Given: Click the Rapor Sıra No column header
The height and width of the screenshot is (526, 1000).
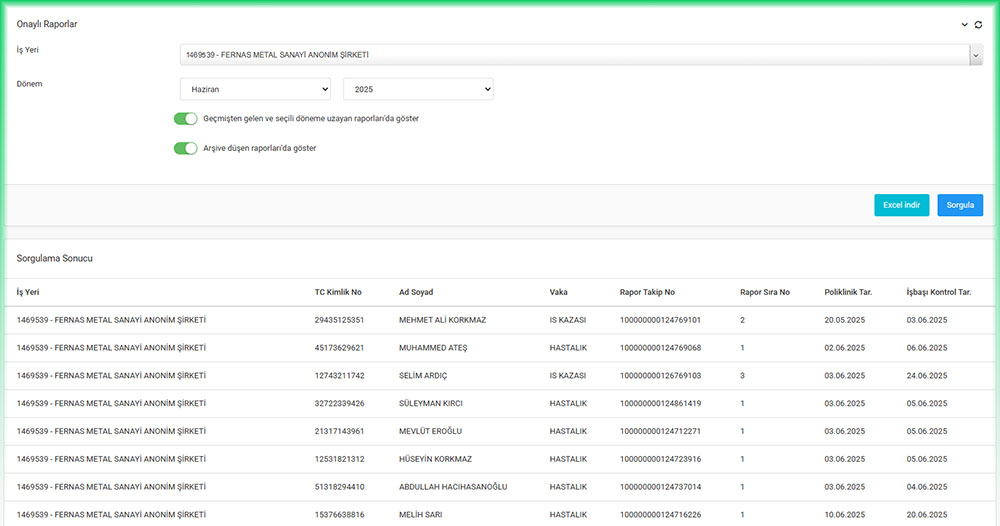Looking at the screenshot, I should pos(765,292).
